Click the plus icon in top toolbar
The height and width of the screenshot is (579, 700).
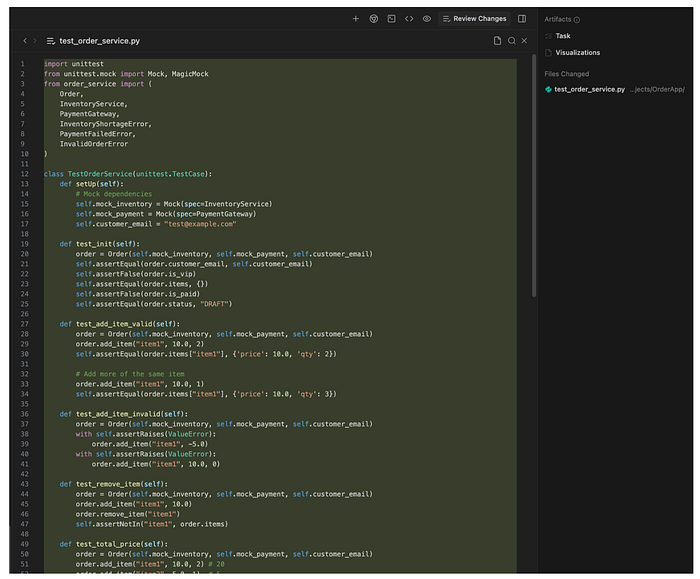[355, 19]
